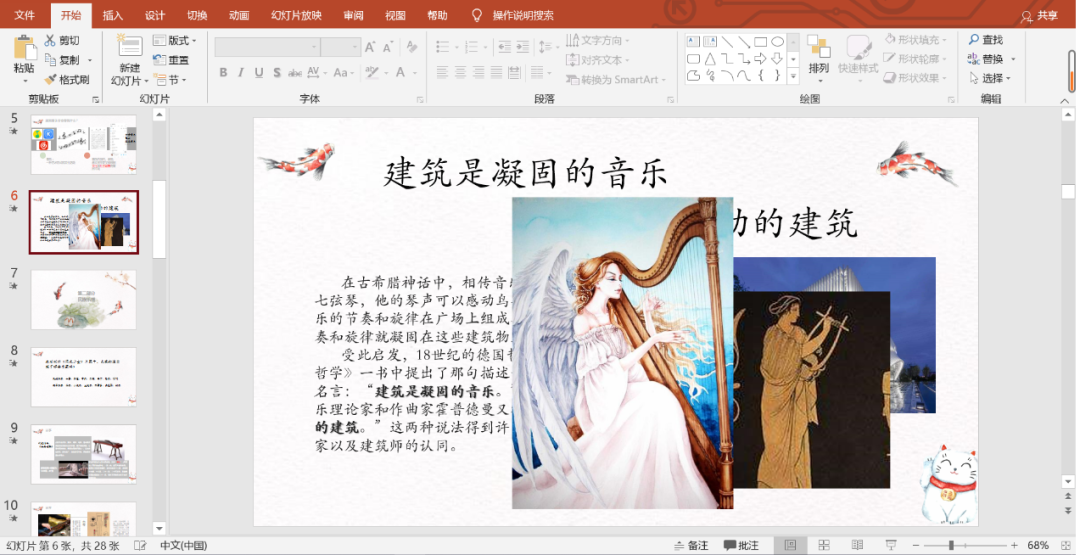Open character spacing AV option
The image size is (1080, 555).
click(x=317, y=72)
